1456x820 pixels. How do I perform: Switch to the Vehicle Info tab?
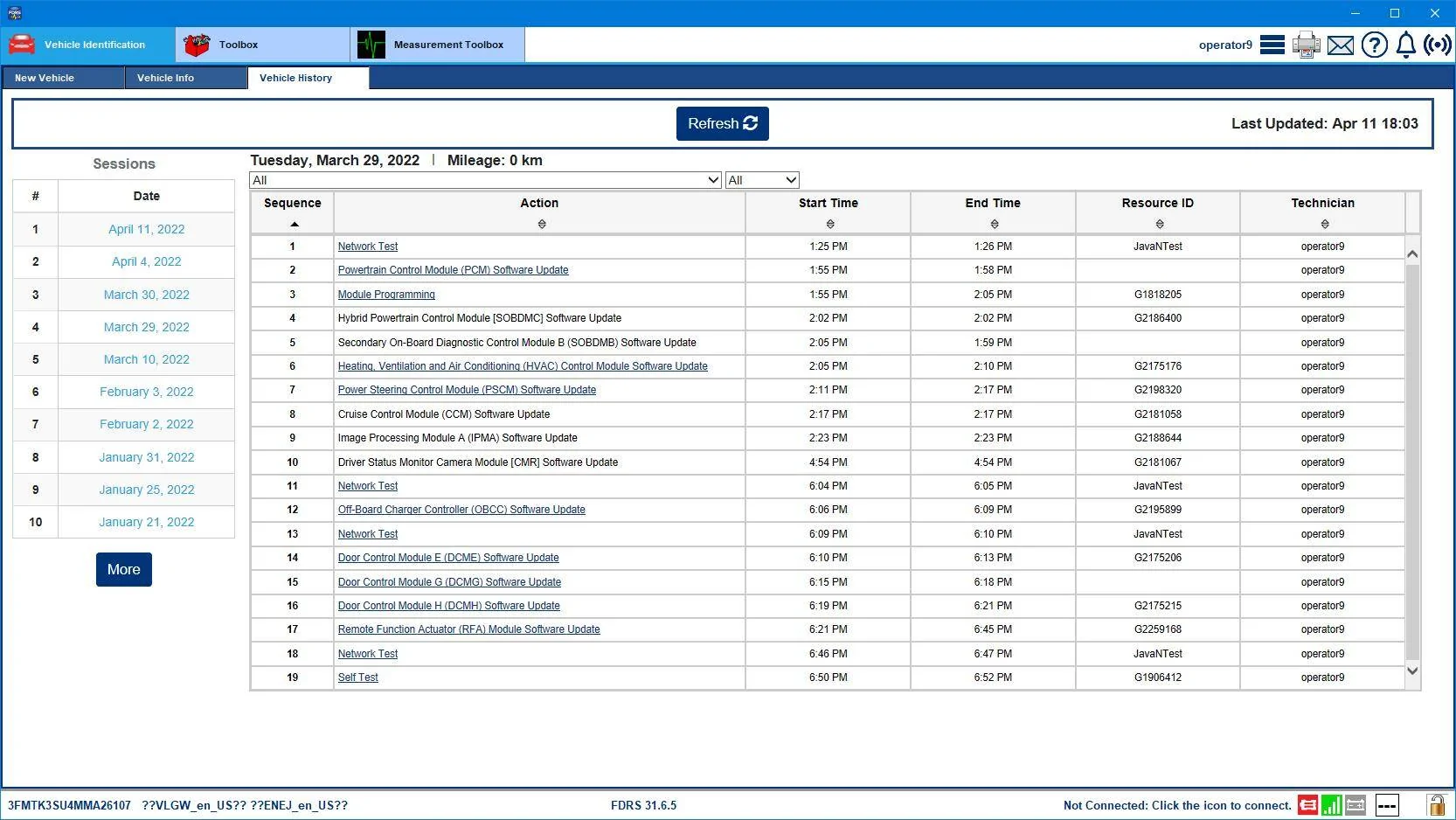[185, 78]
